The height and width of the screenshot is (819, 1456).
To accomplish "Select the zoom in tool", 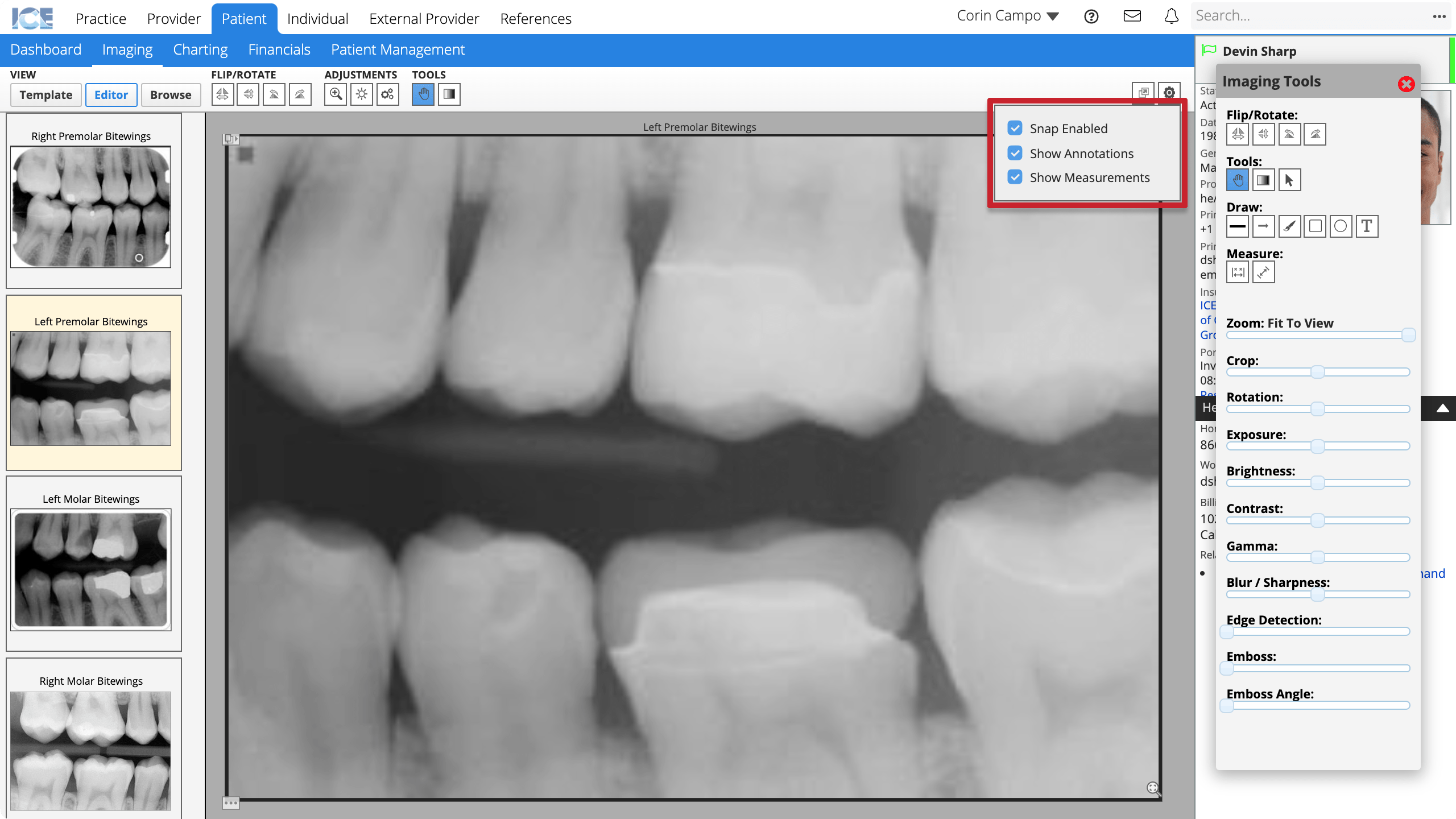I will pyautogui.click(x=337, y=94).
